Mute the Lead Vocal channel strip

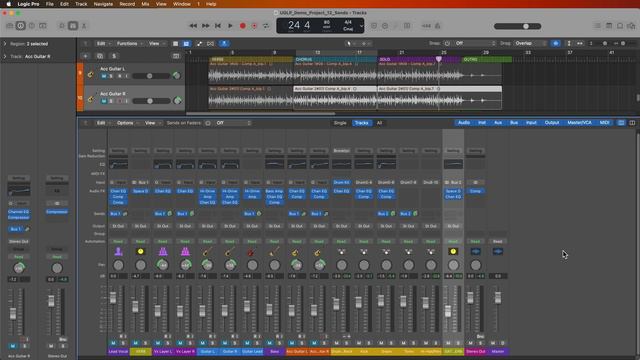[x=113, y=343]
